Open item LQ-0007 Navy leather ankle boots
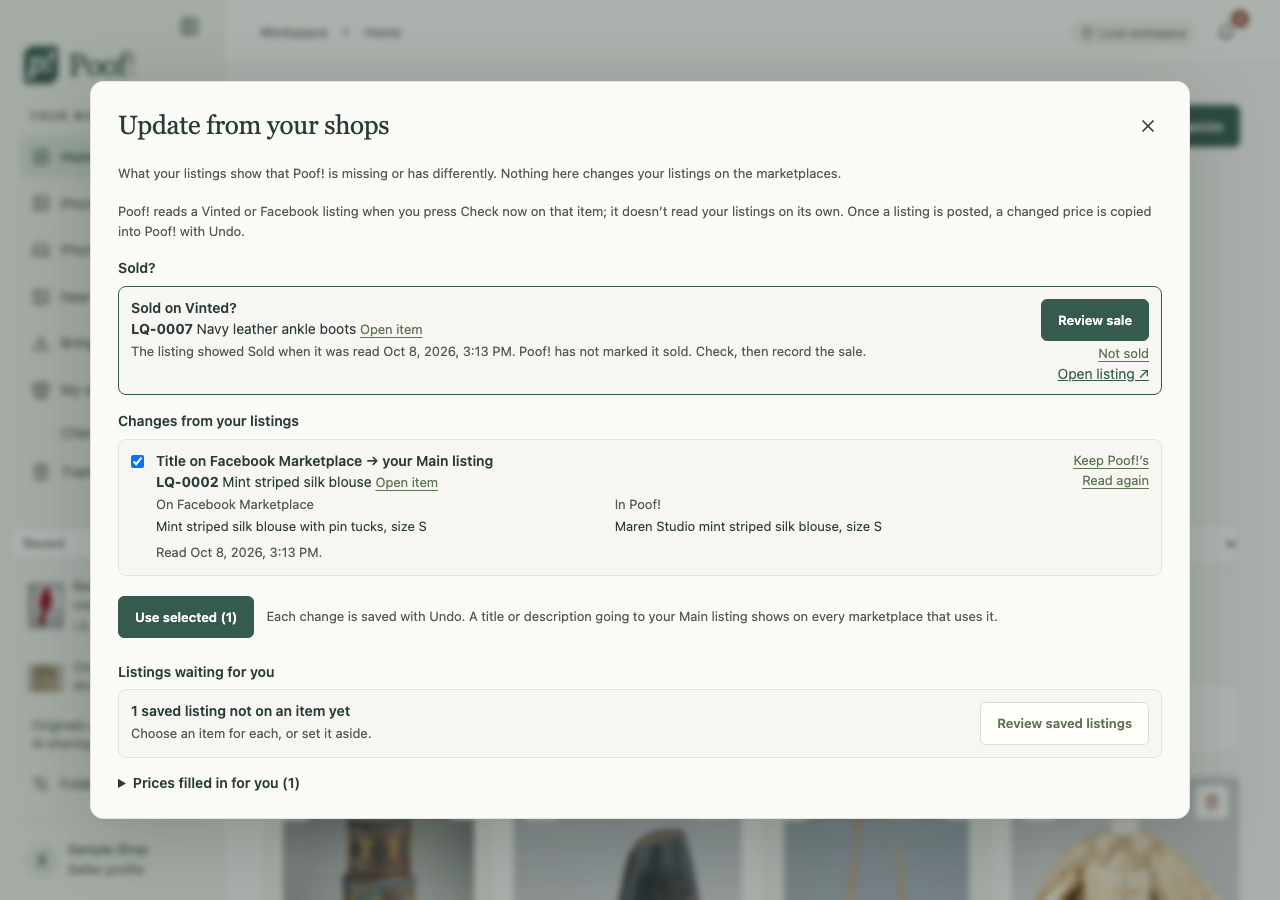The width and height of the screenshot is (1280, 900). coord(391,330)
